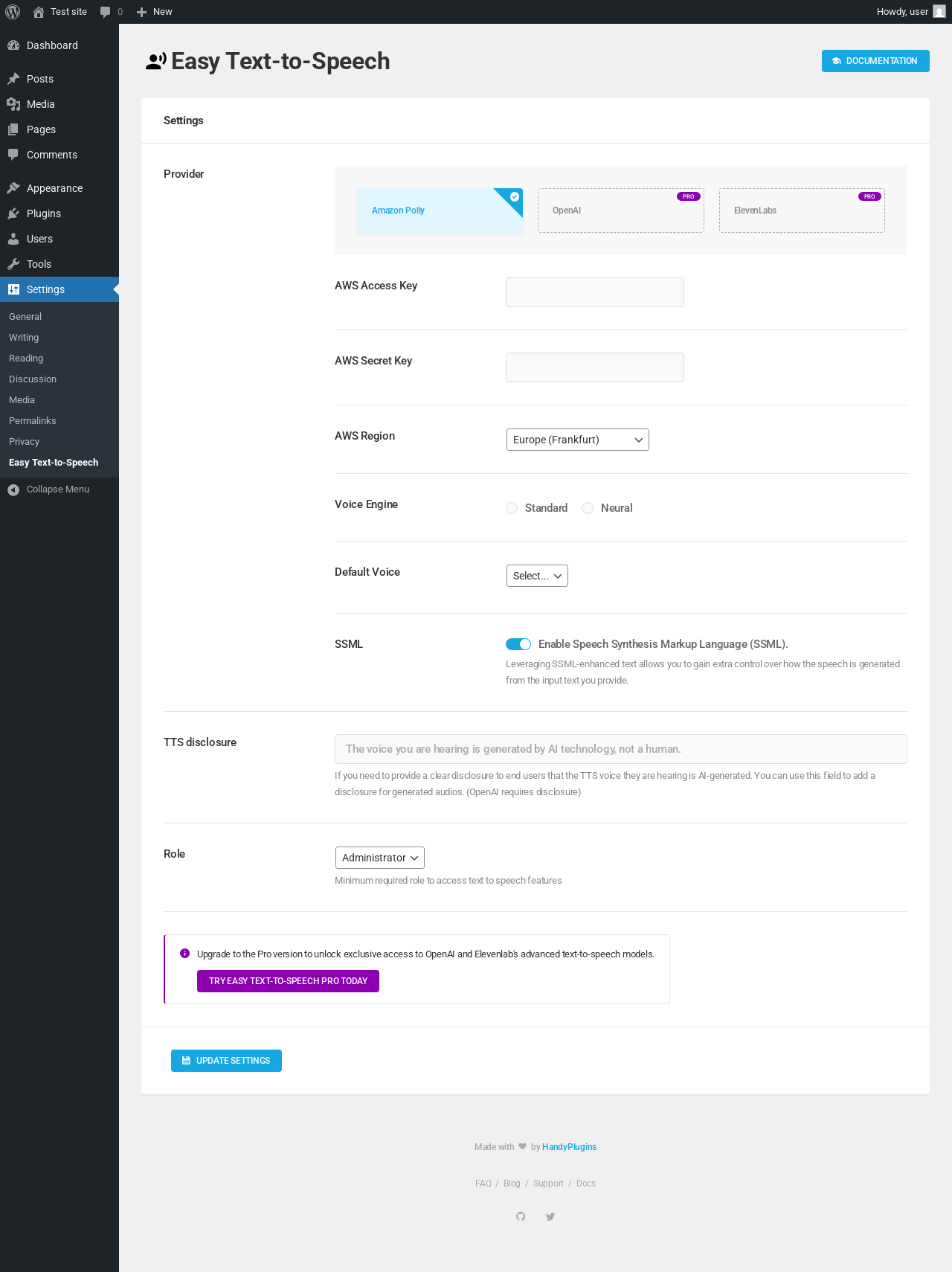Click the Twitter bird icon in footer

coord(550,1216)
